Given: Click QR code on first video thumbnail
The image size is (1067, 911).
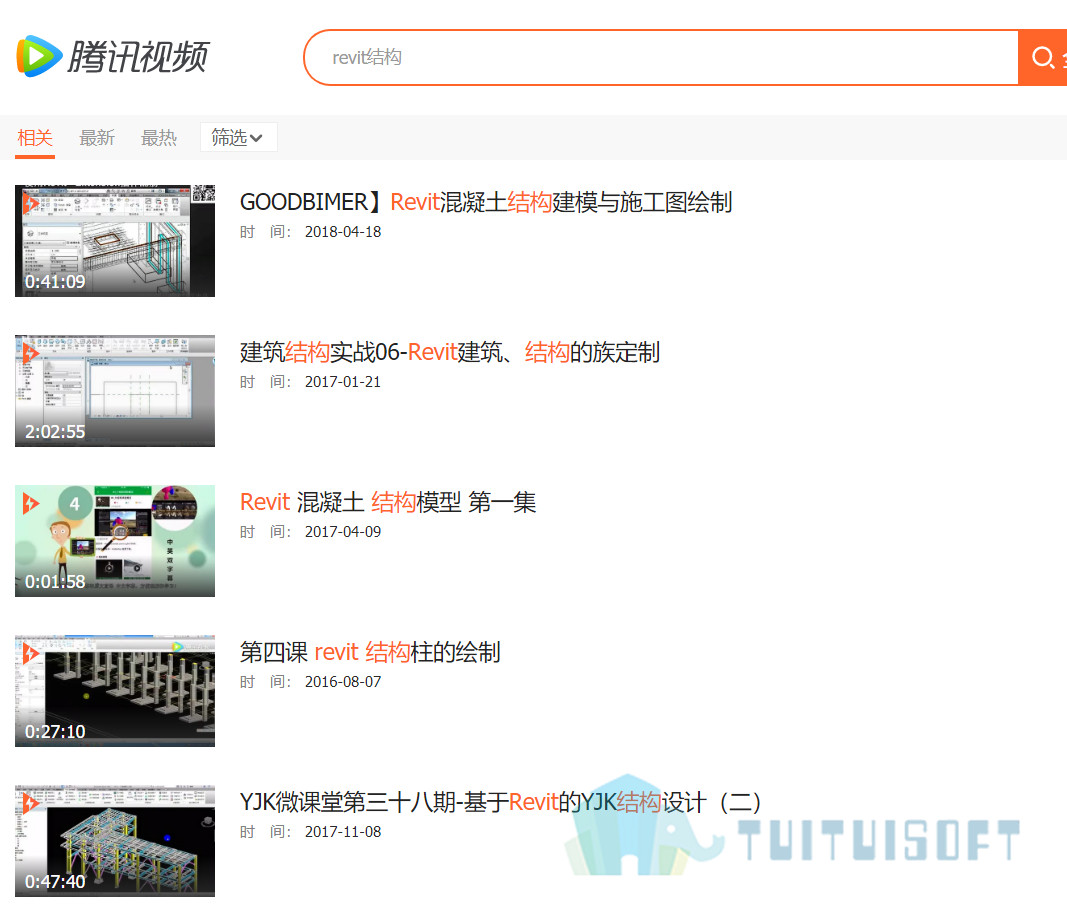Looking at the screenshot, I should coord(203,193).
